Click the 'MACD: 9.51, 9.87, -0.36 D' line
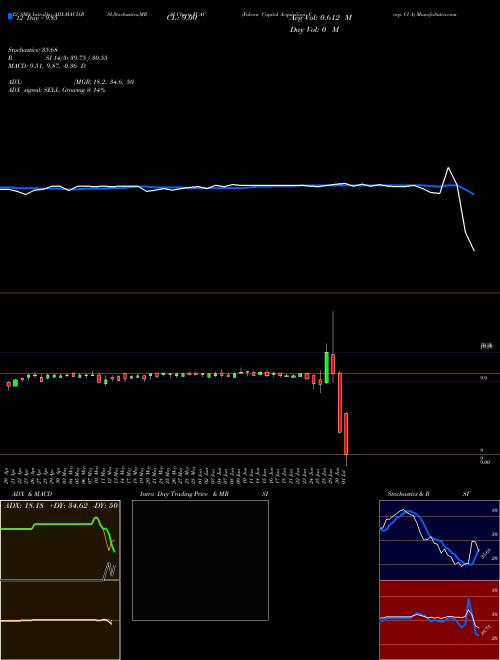This screenshot has width=500, height=660. pos(47,66)
